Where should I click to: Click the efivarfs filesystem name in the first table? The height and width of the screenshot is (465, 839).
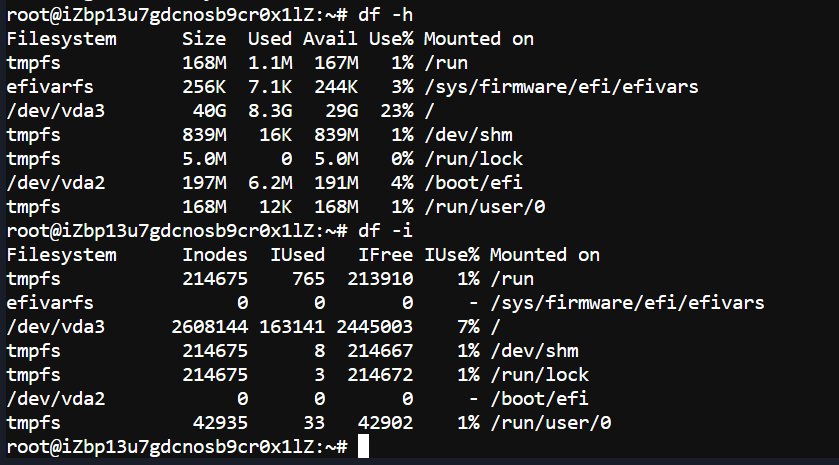50,87
